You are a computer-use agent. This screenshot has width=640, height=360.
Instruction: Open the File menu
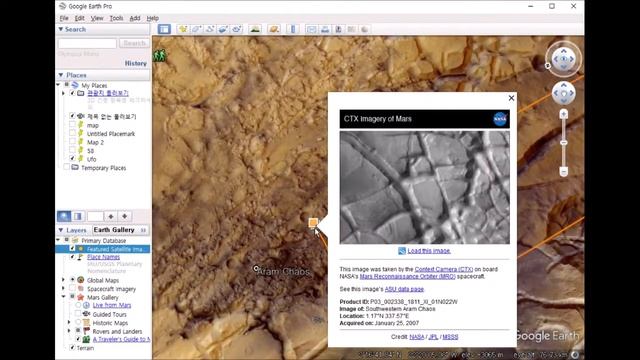(64, 18)
